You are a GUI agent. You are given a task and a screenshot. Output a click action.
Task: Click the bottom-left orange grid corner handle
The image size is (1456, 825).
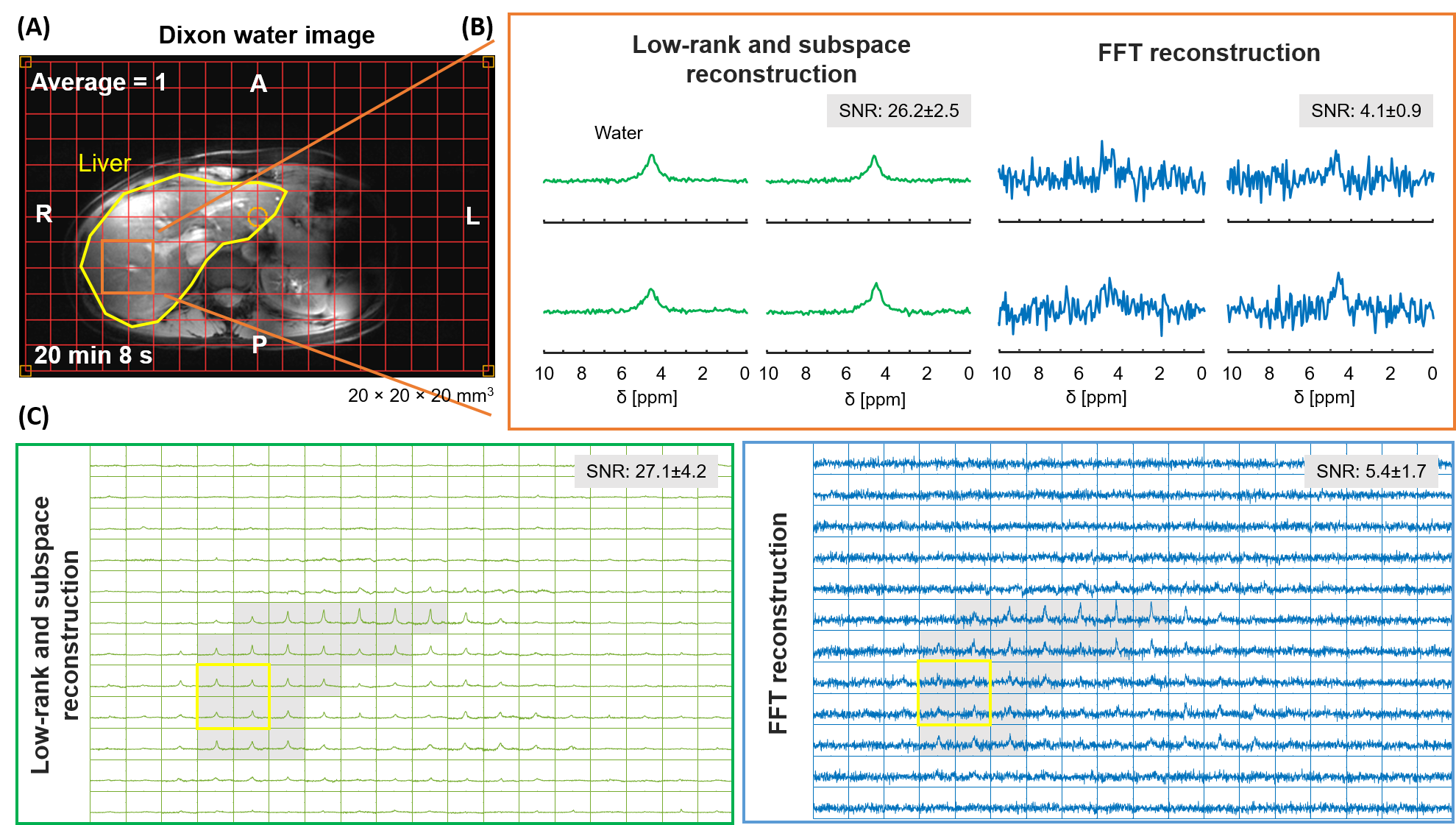[x=26, y=370]
